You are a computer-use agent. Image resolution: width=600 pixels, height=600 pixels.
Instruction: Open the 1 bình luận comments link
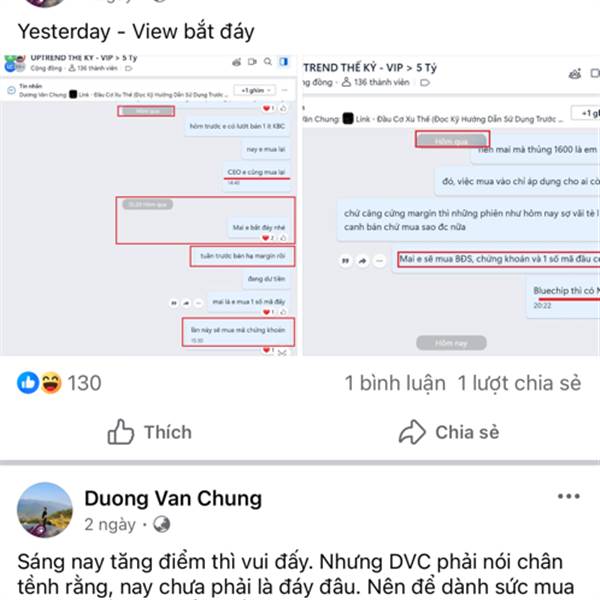click(395, 383)
